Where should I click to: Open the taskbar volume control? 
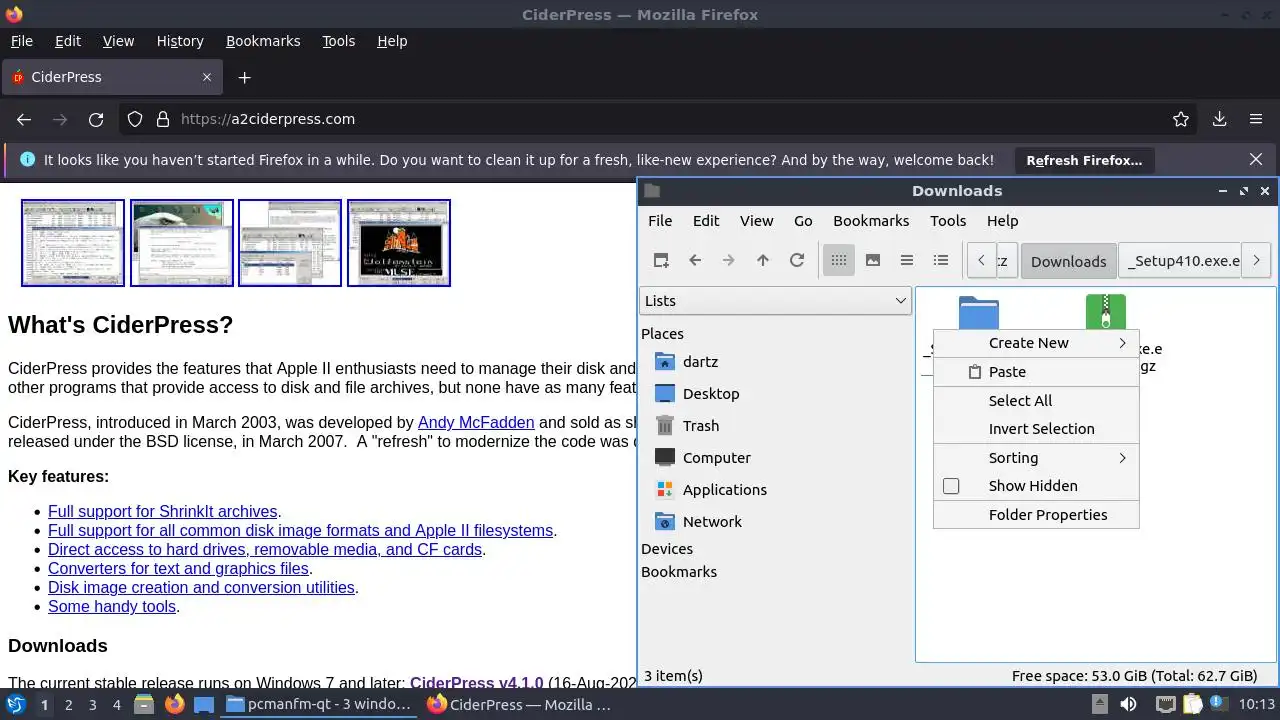coord(1129,704)
